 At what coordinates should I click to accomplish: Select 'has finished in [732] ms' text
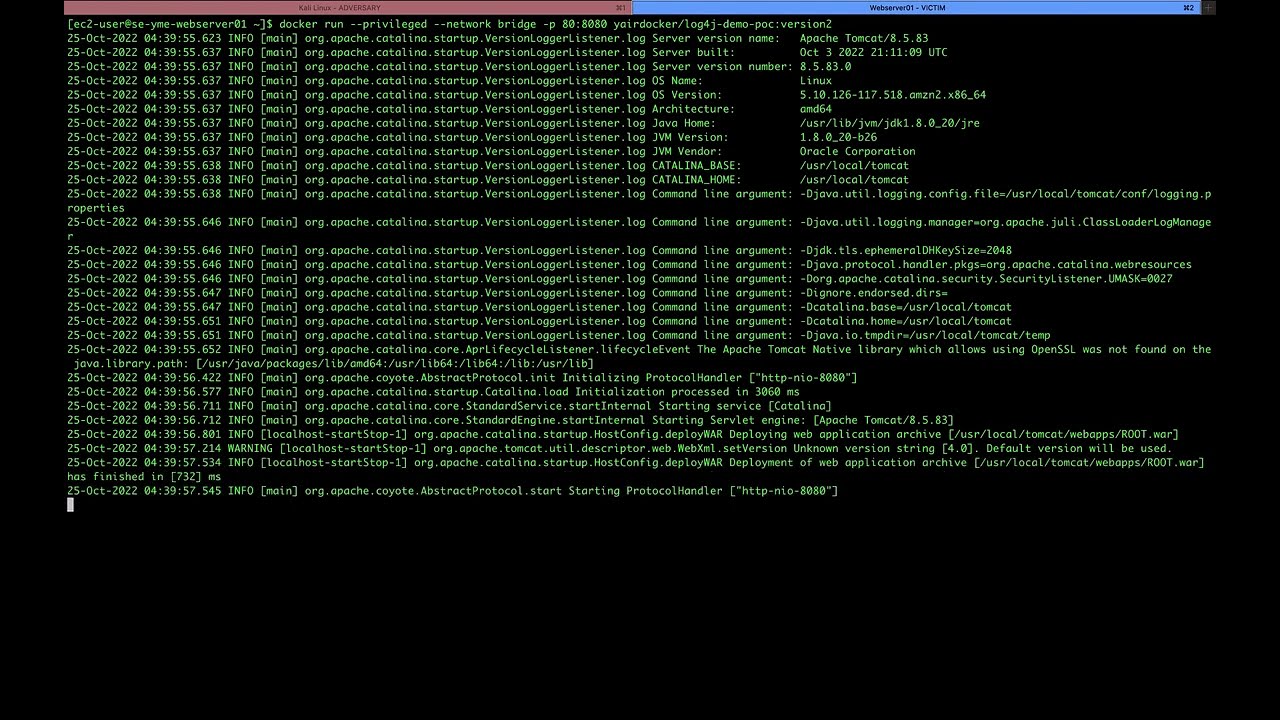coord(144,477)
